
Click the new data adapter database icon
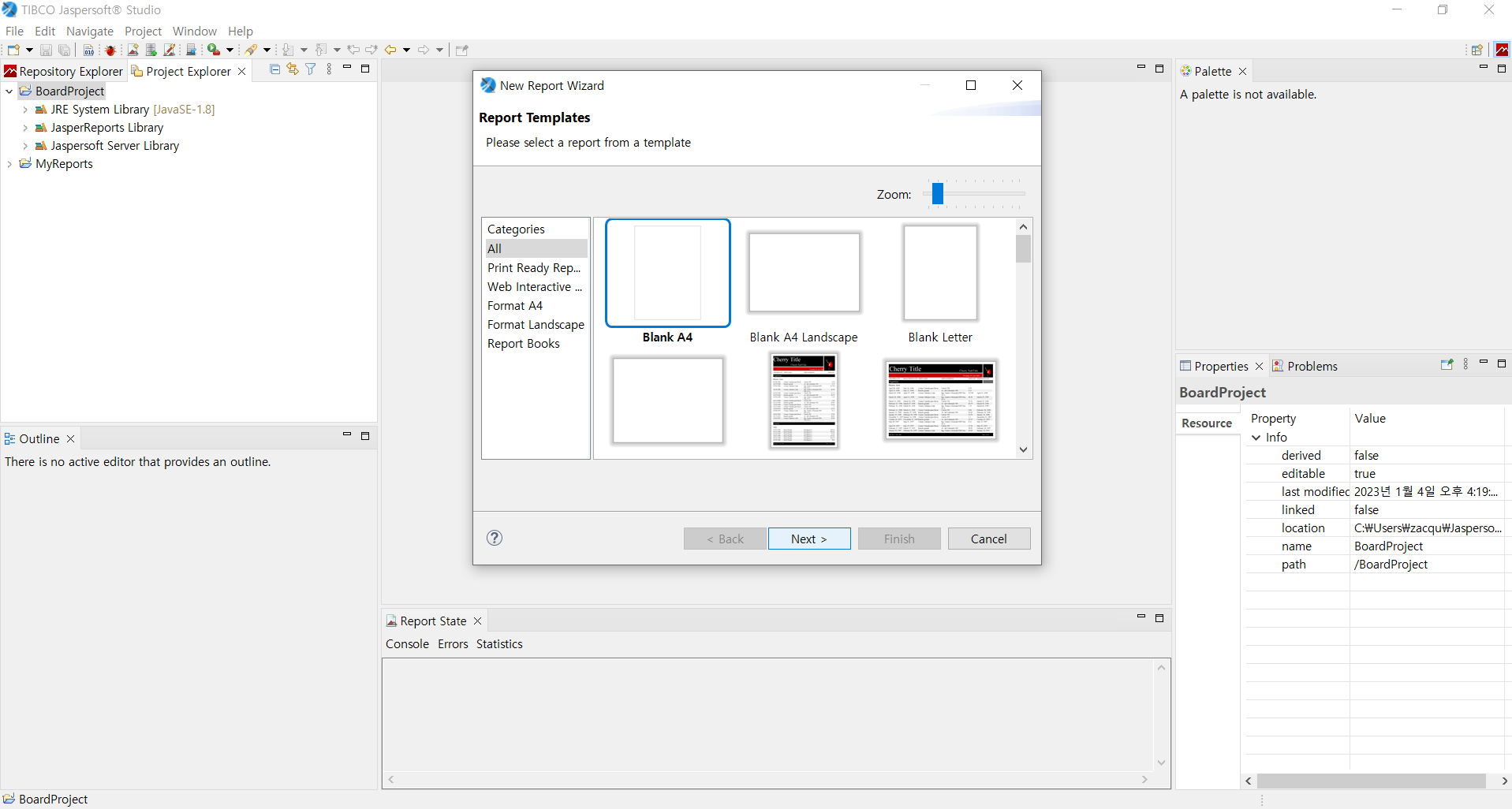point(151,50)
